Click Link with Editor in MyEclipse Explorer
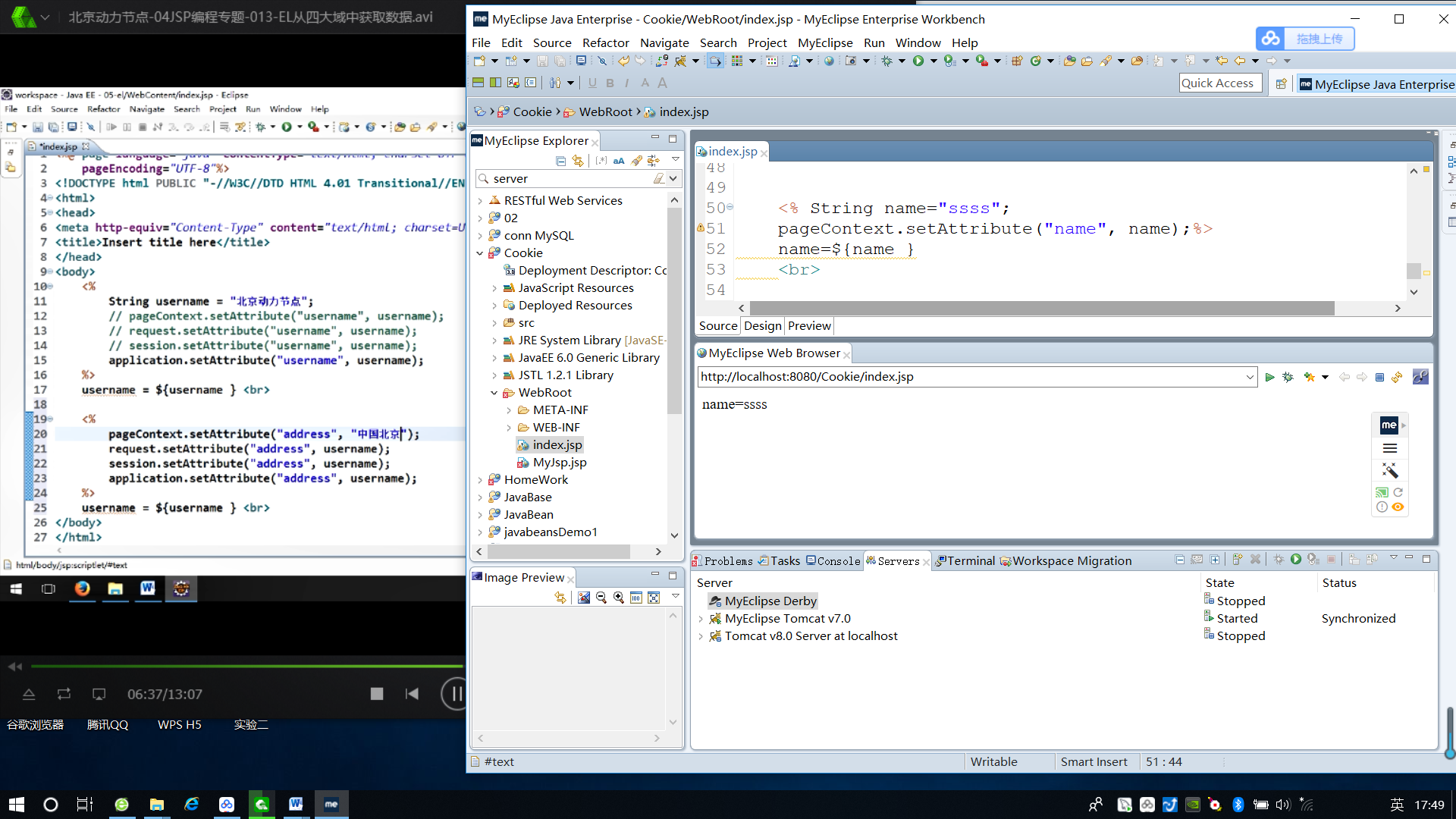The image size is (1456, 819). [x=578, y=161]
